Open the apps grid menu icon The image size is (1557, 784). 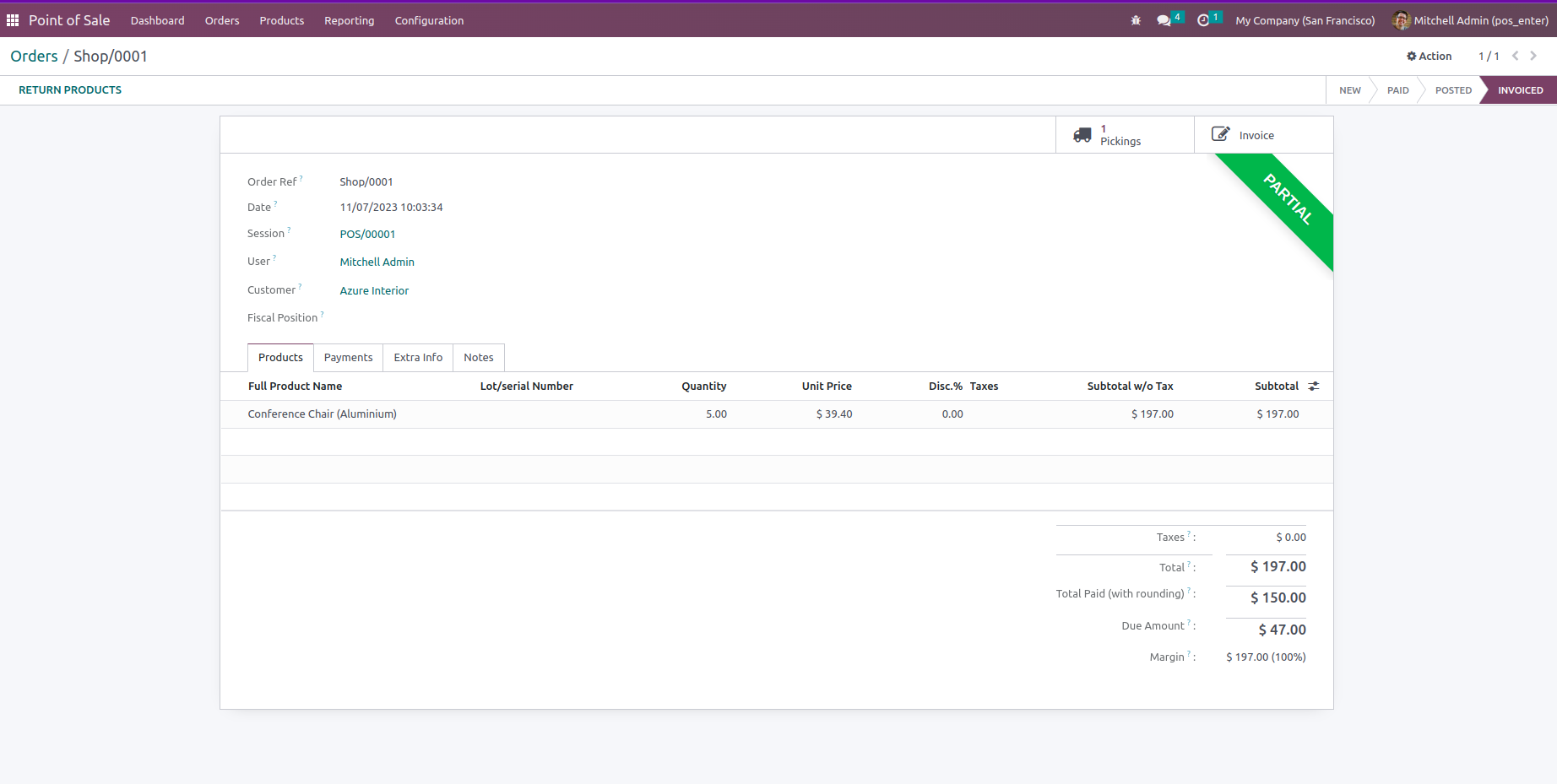13,20
